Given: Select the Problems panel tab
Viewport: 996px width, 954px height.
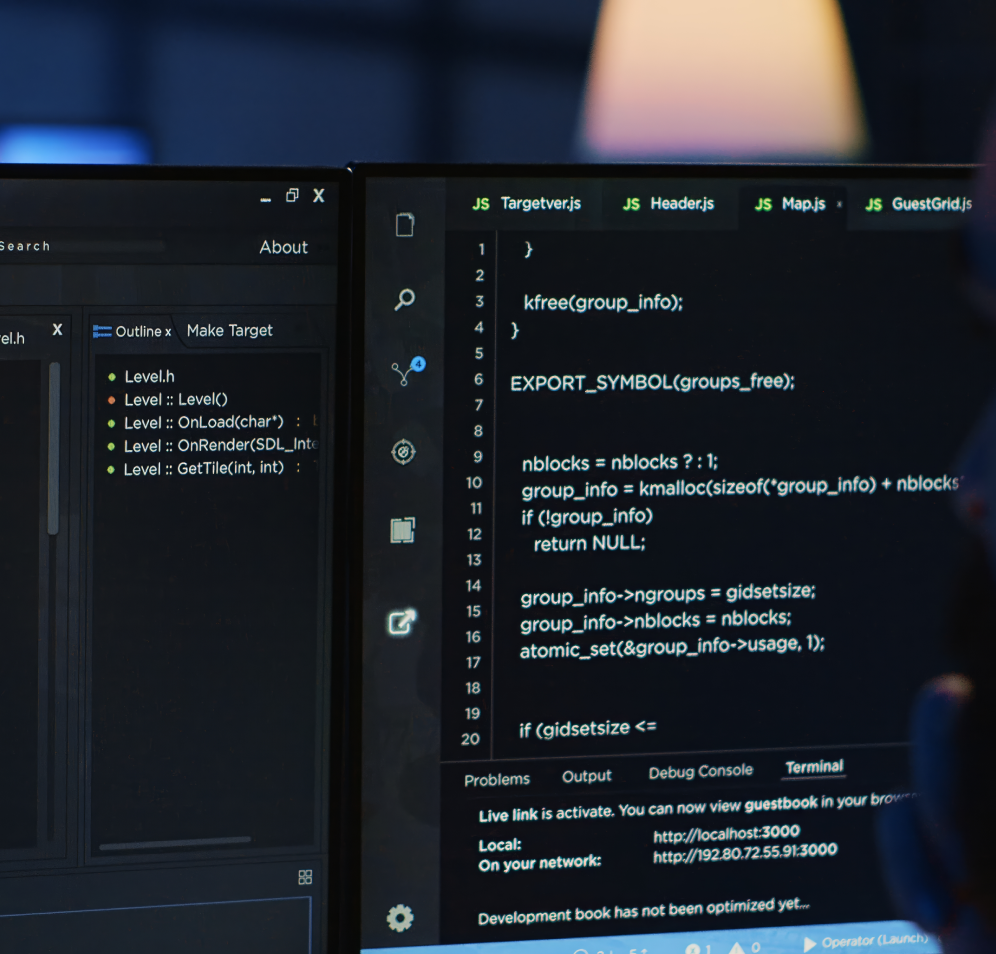Looking at the screenshot, I should tap(497, 779).
